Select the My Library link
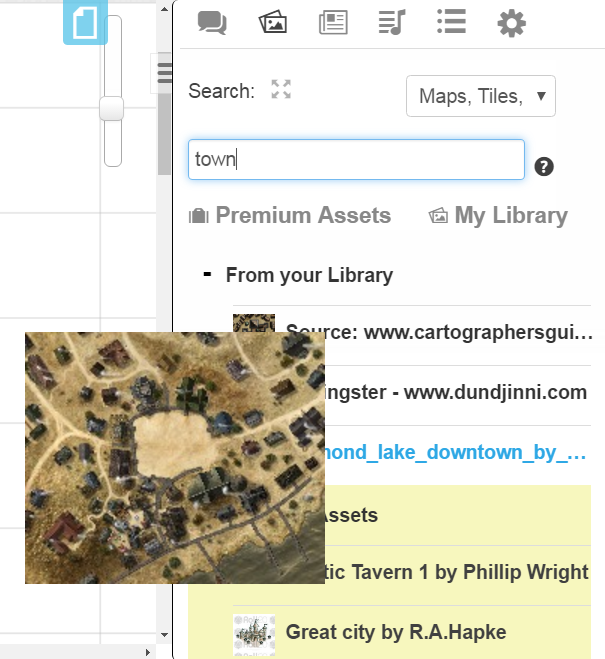The height and width of the screenshot is (659, 605). coord(498,215)
